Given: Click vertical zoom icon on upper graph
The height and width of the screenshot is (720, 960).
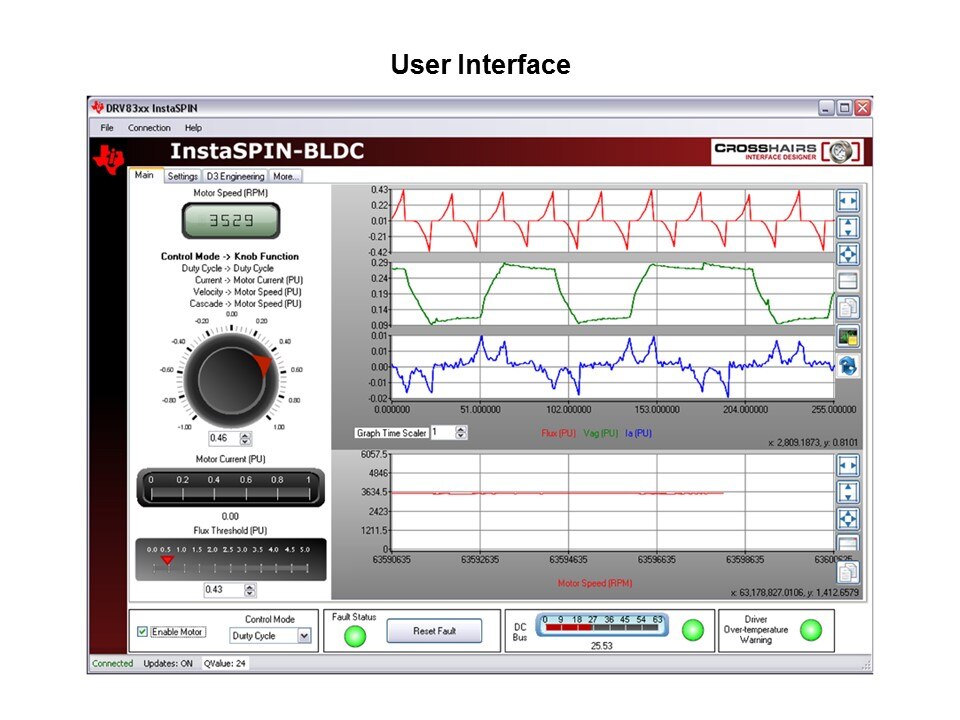Looking at the screenshot, I should [x=847, y=228].
